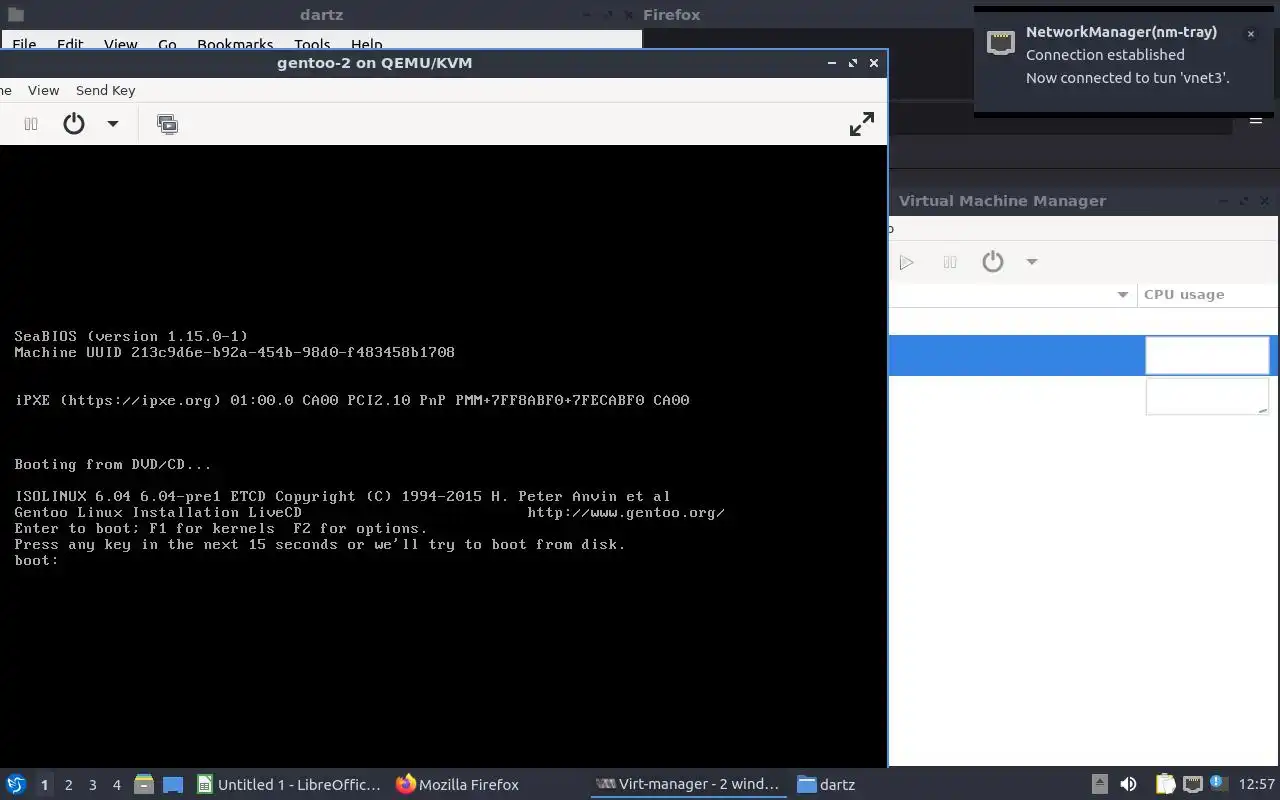Maximize the gentoo-2 on QEMU/KVM window
This screenshot has width=1280, height=800.
click(853, 62)
